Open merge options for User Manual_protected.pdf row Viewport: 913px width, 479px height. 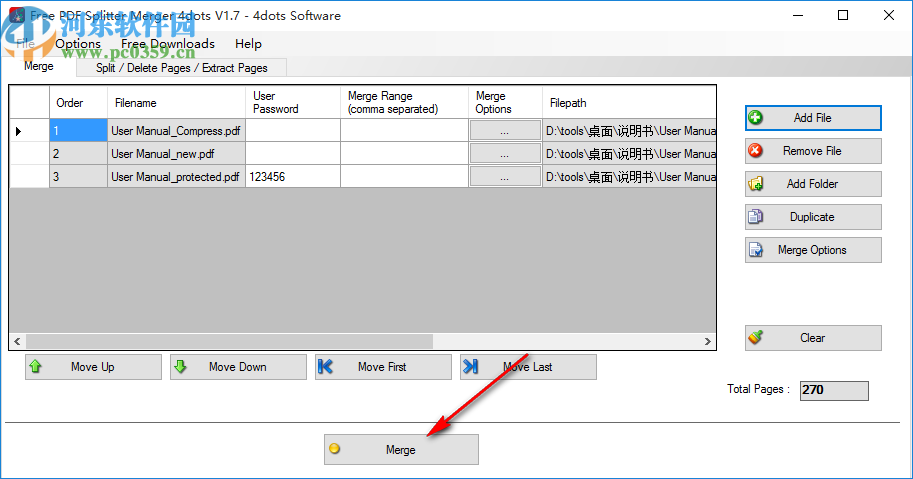pos(505,176)
